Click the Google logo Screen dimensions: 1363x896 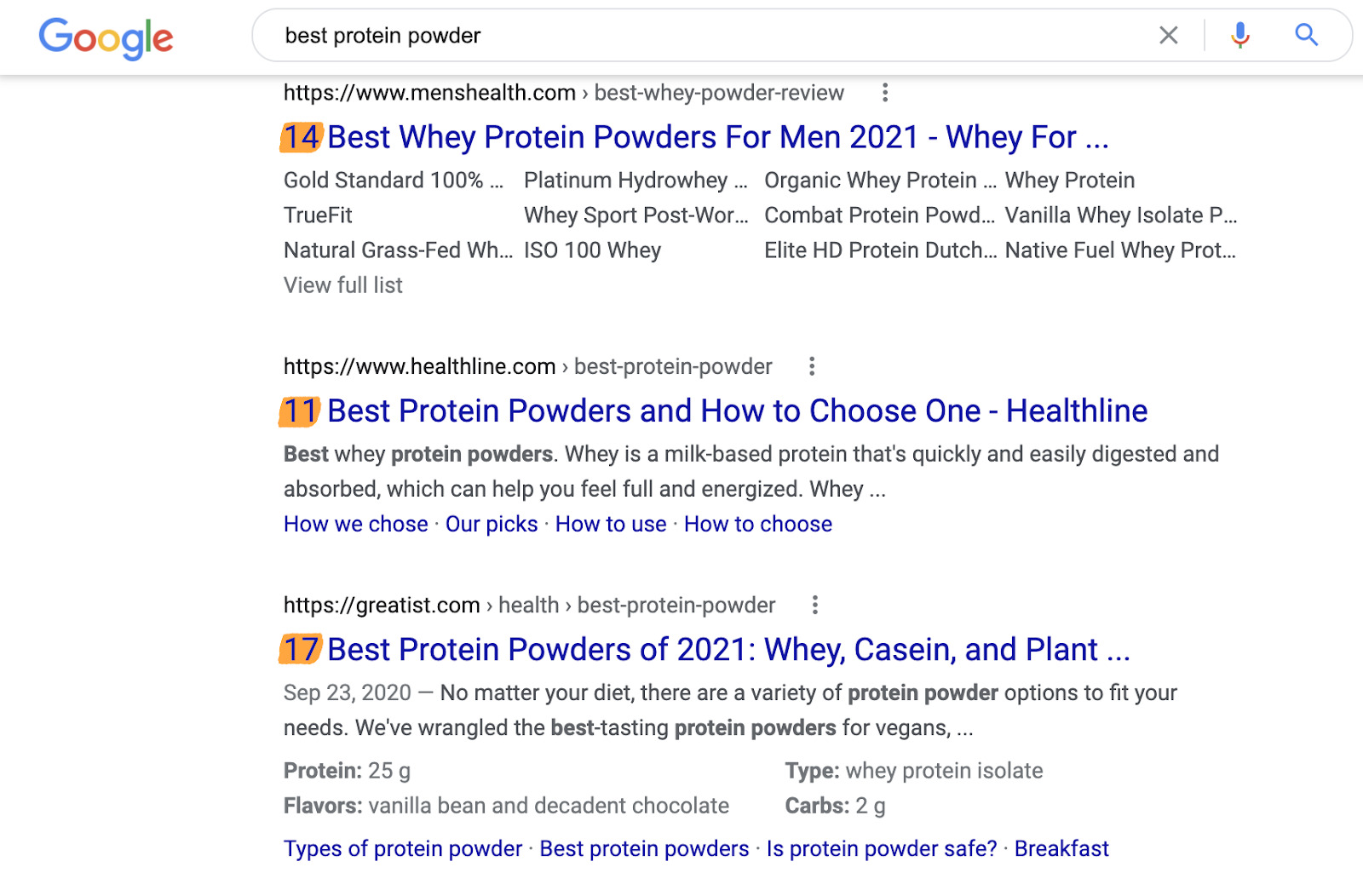point(106,37)
